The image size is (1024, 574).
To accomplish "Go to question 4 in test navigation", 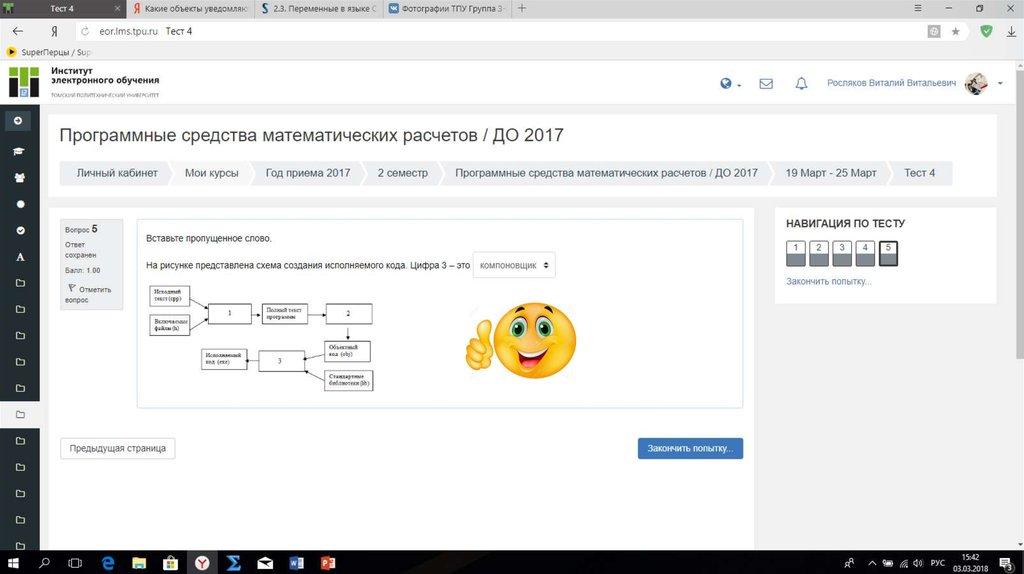I will tap(865, 253).
